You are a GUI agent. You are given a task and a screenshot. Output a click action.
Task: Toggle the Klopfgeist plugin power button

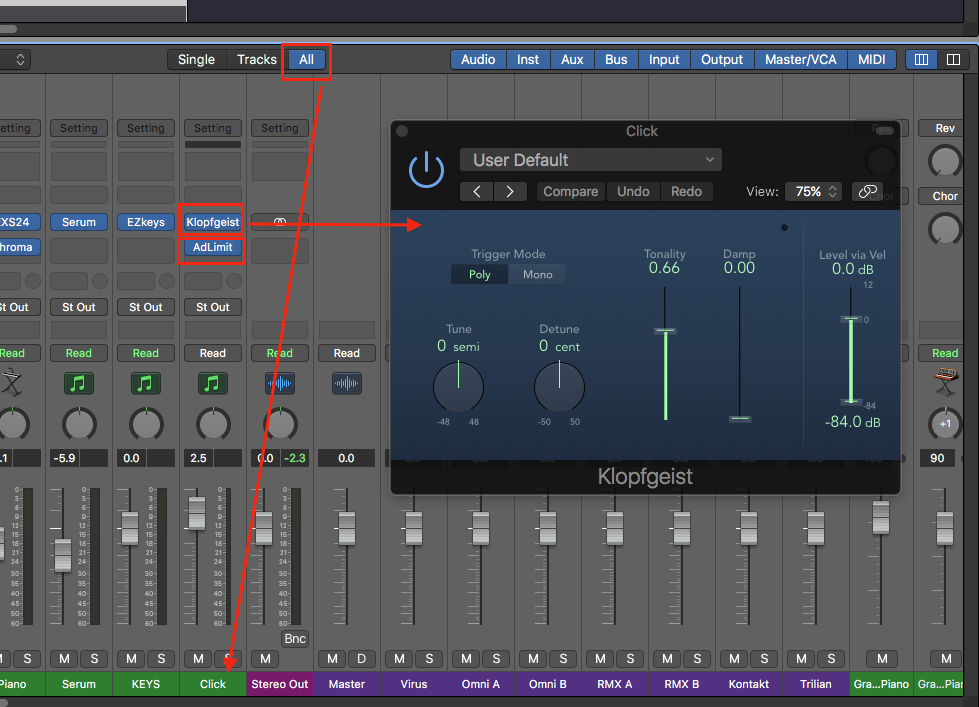[x=426, y=171]
